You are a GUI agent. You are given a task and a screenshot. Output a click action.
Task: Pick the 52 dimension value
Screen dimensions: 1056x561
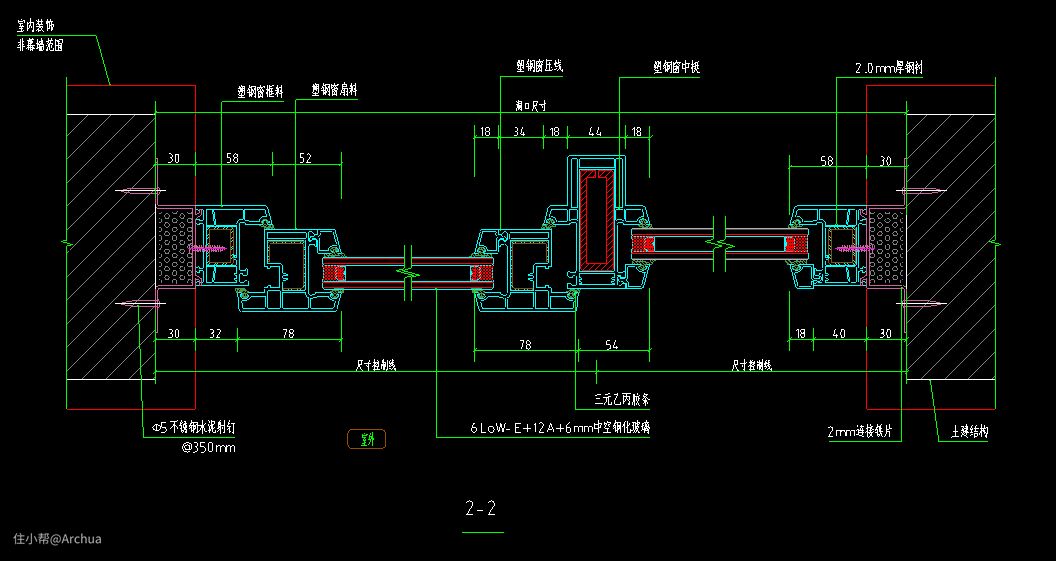305,158
